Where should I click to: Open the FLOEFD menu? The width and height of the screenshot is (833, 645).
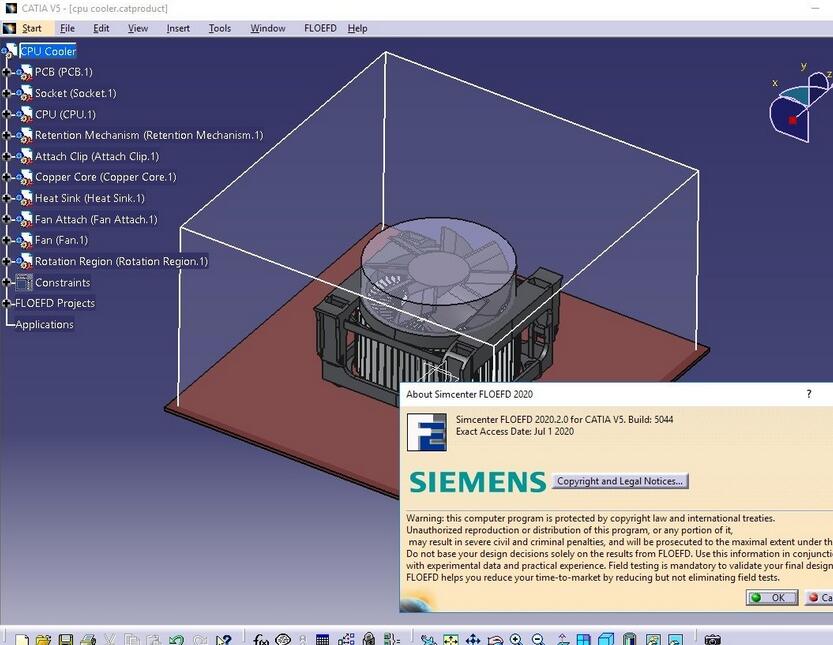coord(320,28)
